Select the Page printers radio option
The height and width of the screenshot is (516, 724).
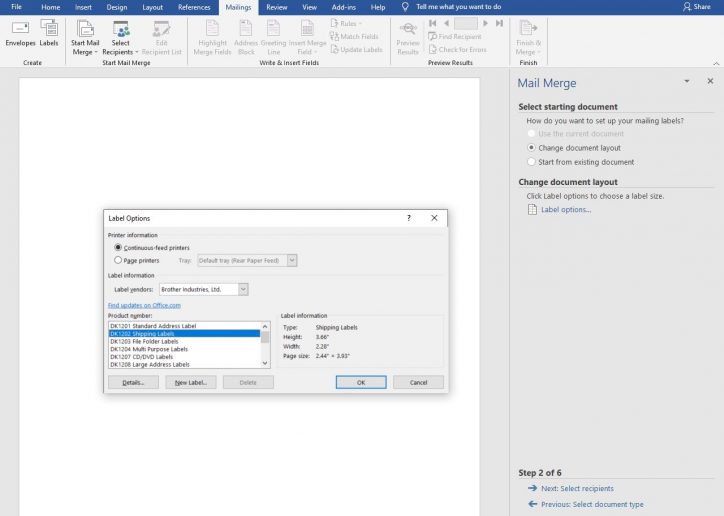pyautogui.click(x=119, y=260)
